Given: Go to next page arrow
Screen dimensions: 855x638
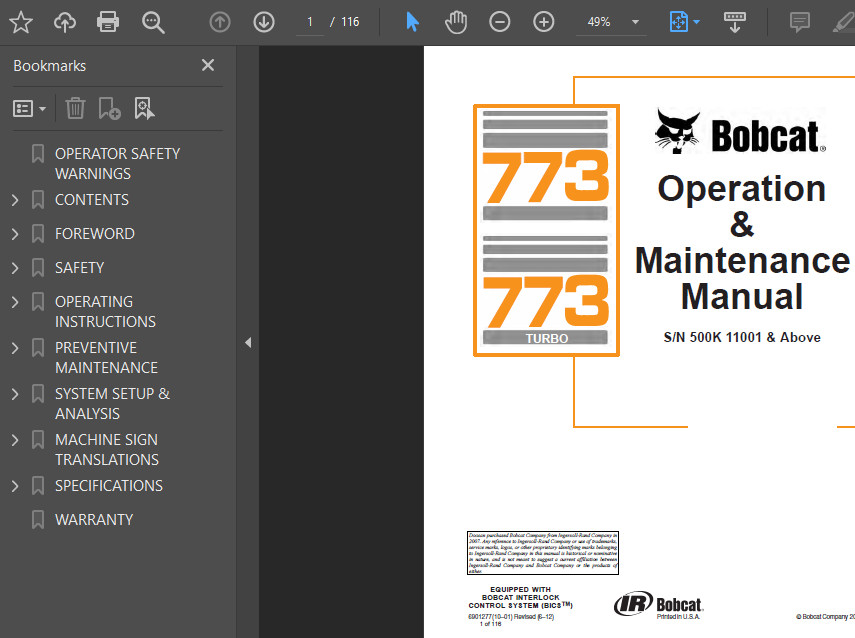Looking at the screenshot, I should point(264,22).
